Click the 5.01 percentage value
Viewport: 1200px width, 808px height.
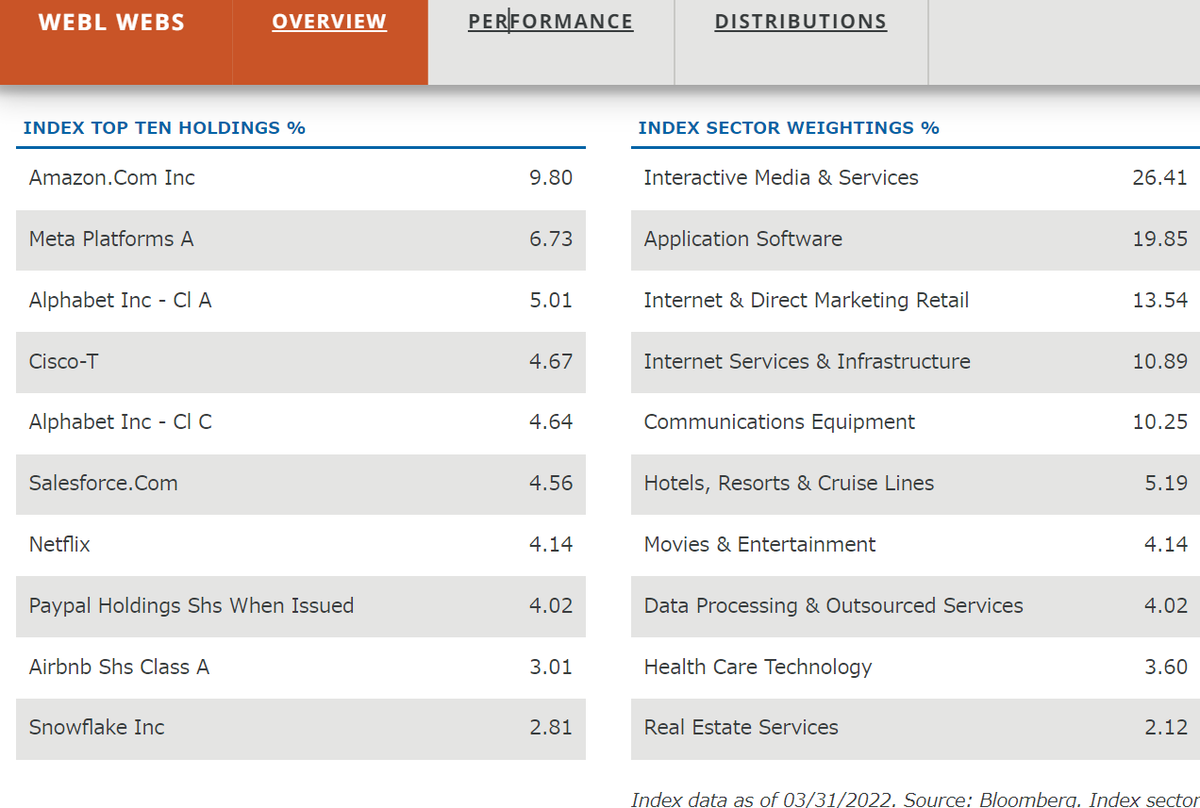(x=550, y=300)
